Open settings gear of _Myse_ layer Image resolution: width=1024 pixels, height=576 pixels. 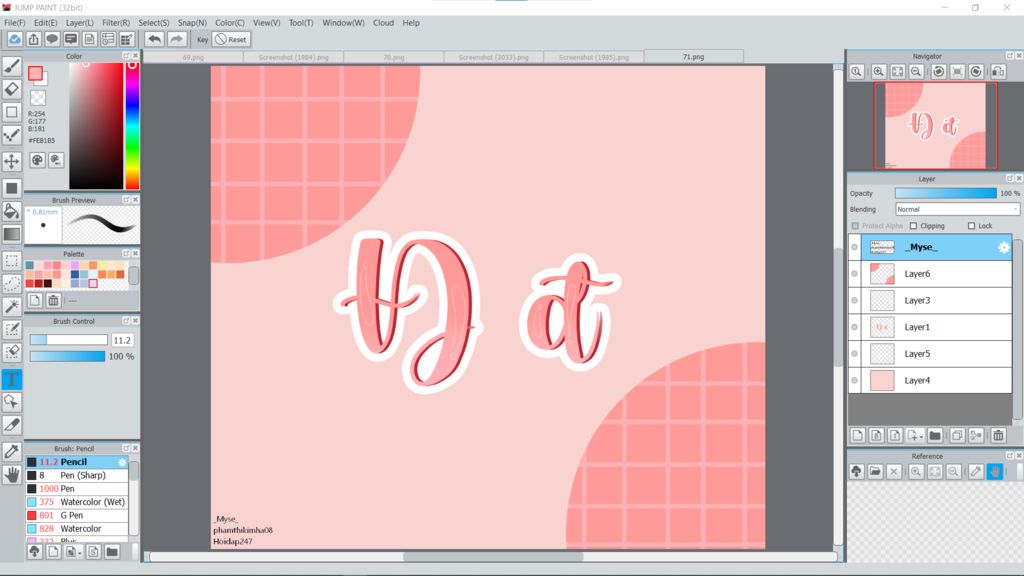coord(1004,248)
